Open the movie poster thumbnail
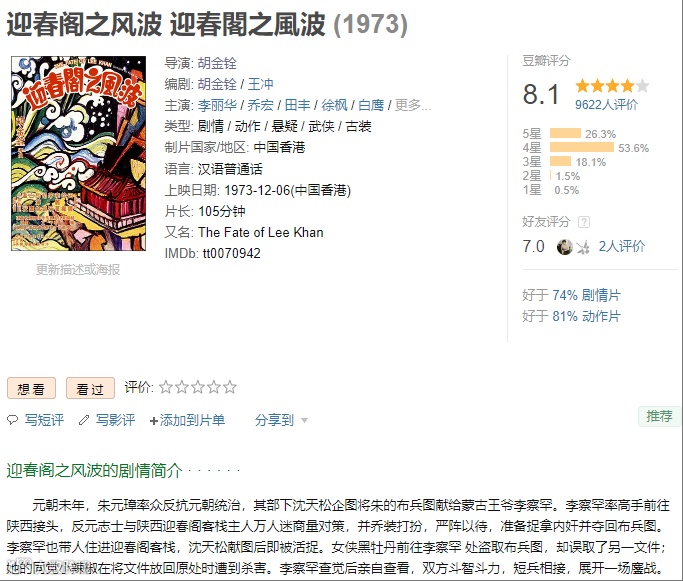 click(x=78, y=153)
